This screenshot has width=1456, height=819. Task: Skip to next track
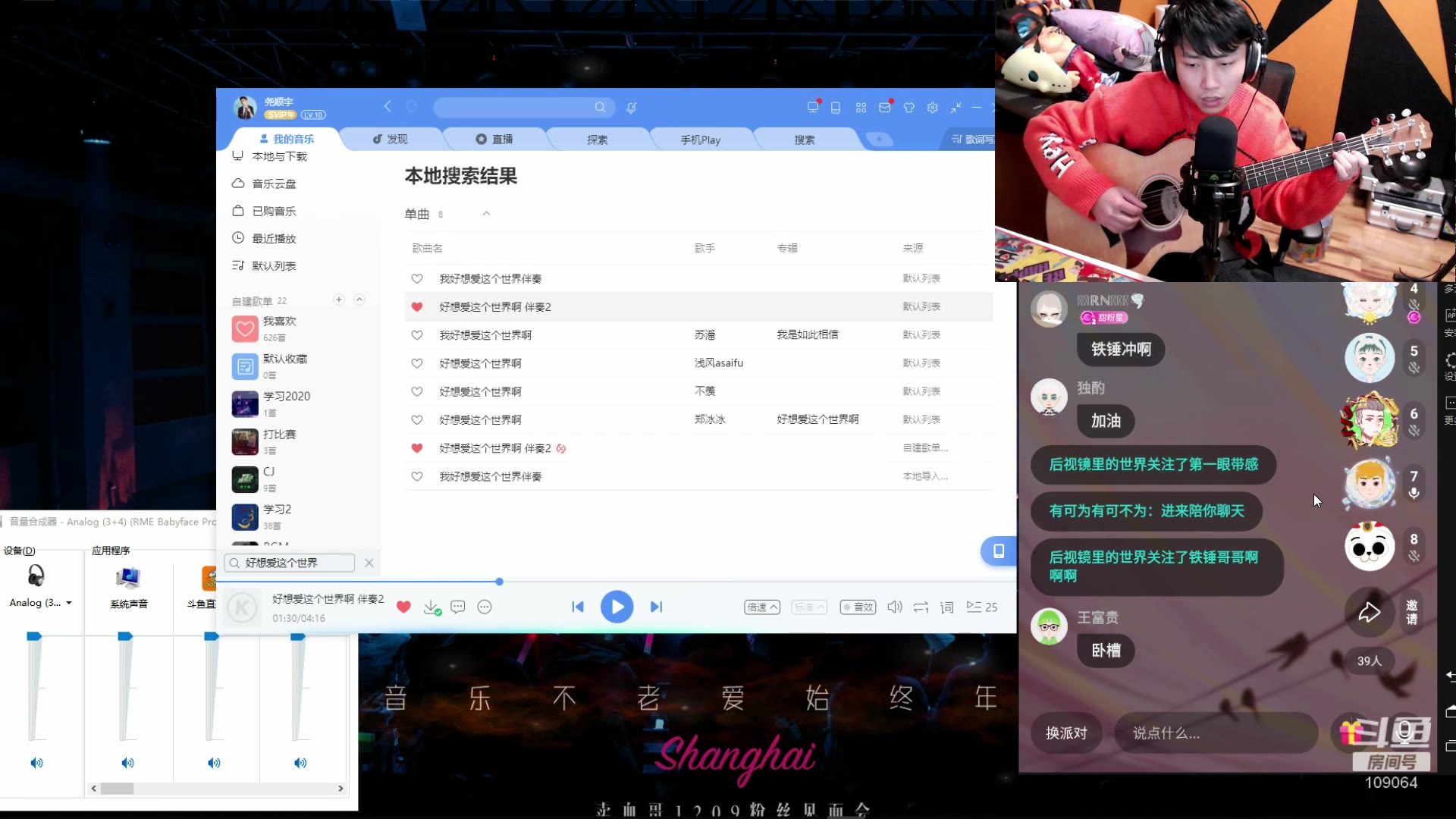point(656,607)
